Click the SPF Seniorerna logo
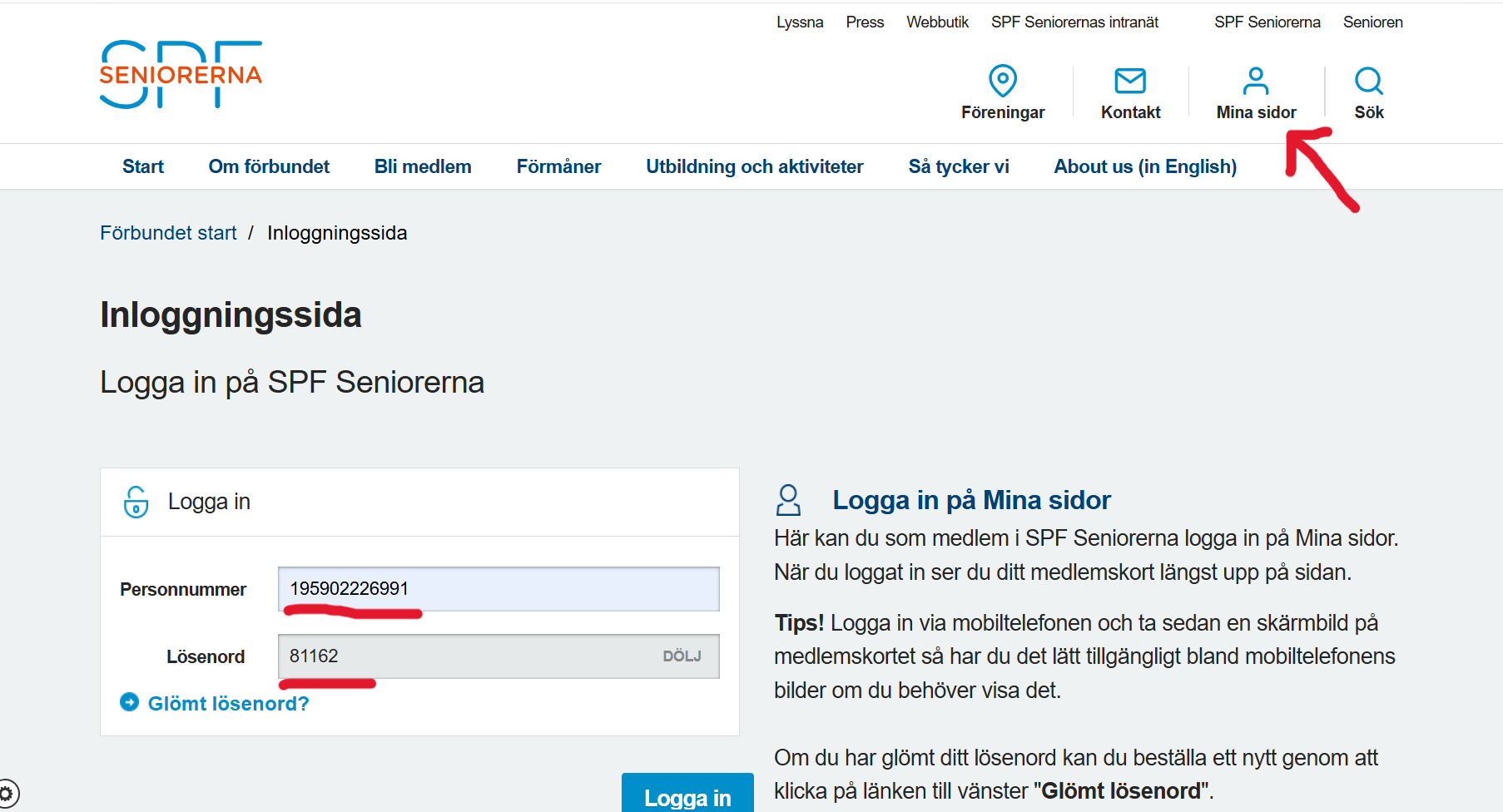The image size is (1503, 812). pos(181,74)
